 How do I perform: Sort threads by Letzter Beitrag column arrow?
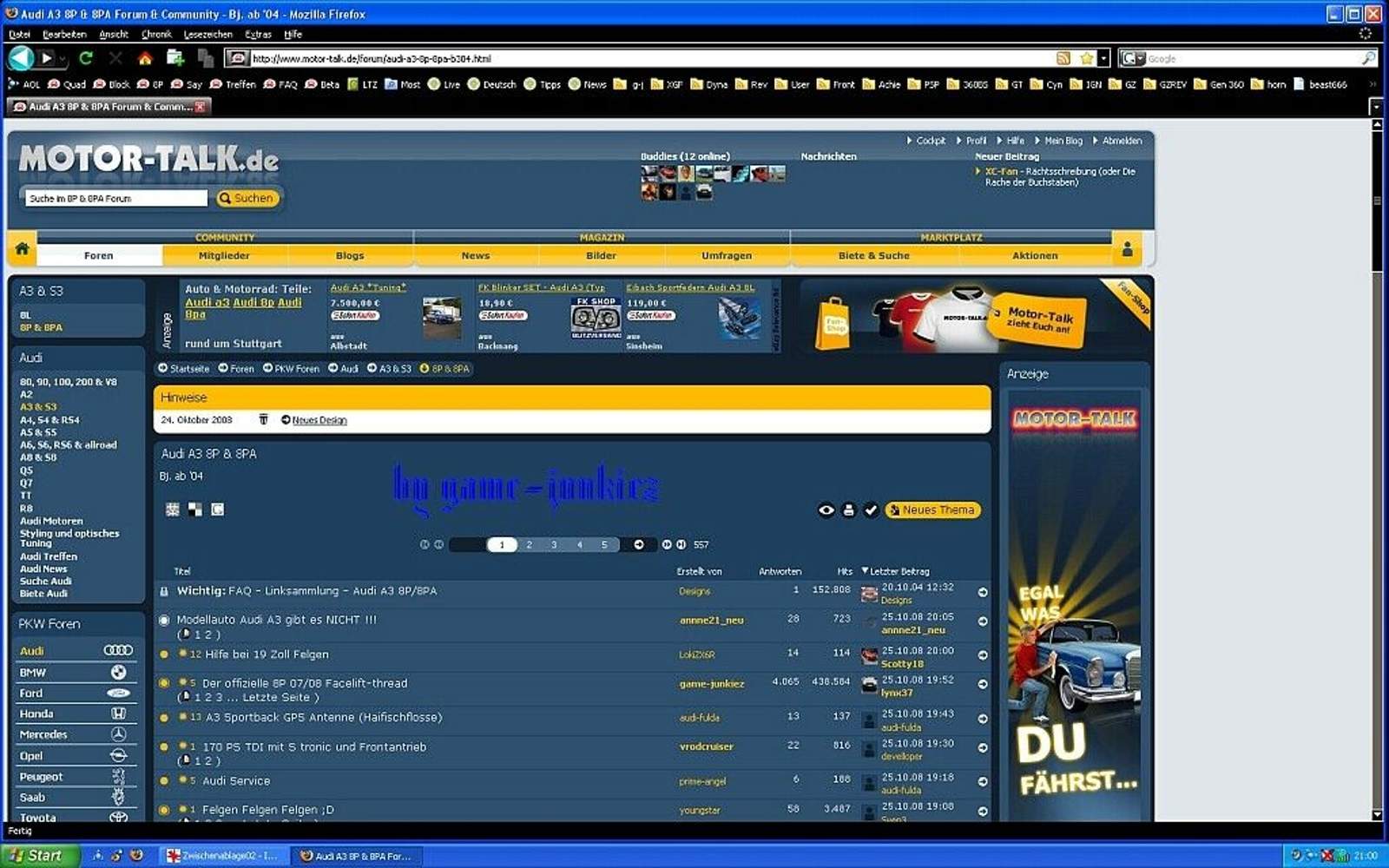coord(865,571)
